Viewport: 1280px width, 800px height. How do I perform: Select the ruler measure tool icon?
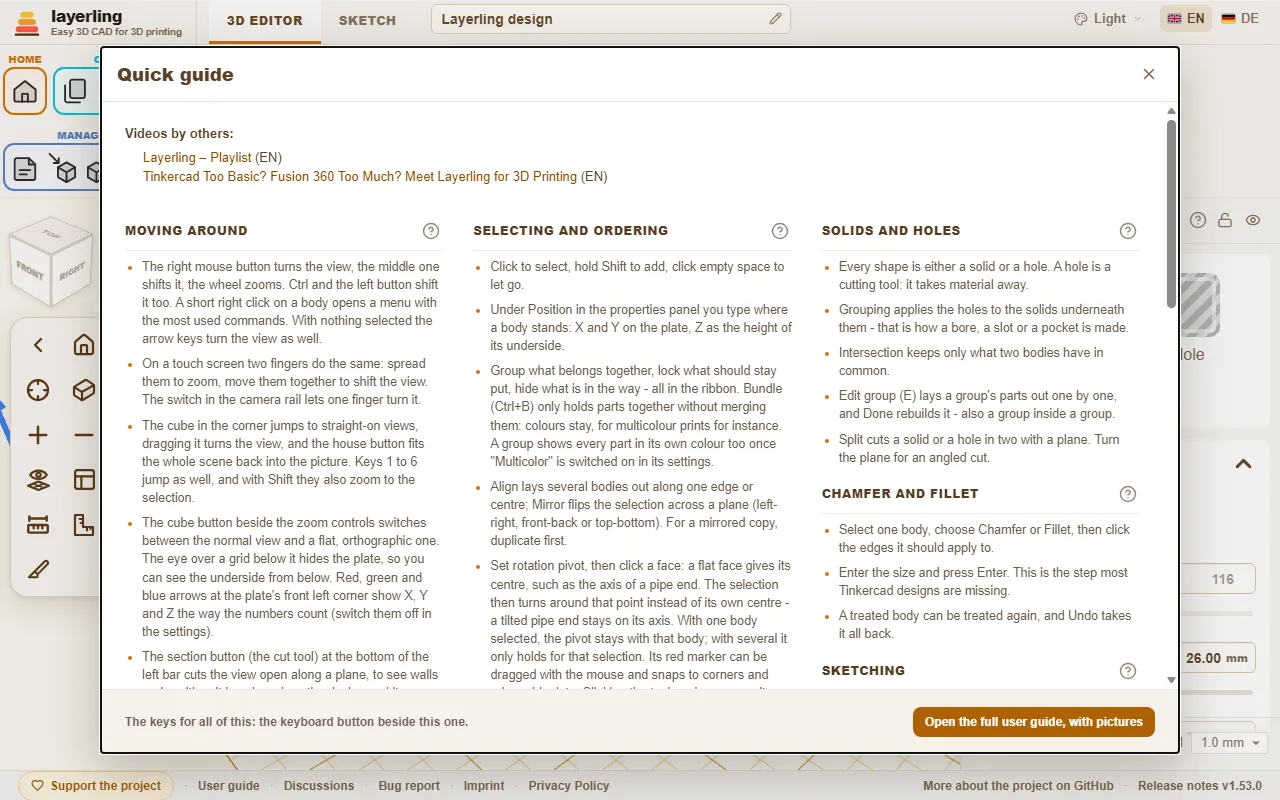(38, 525)
